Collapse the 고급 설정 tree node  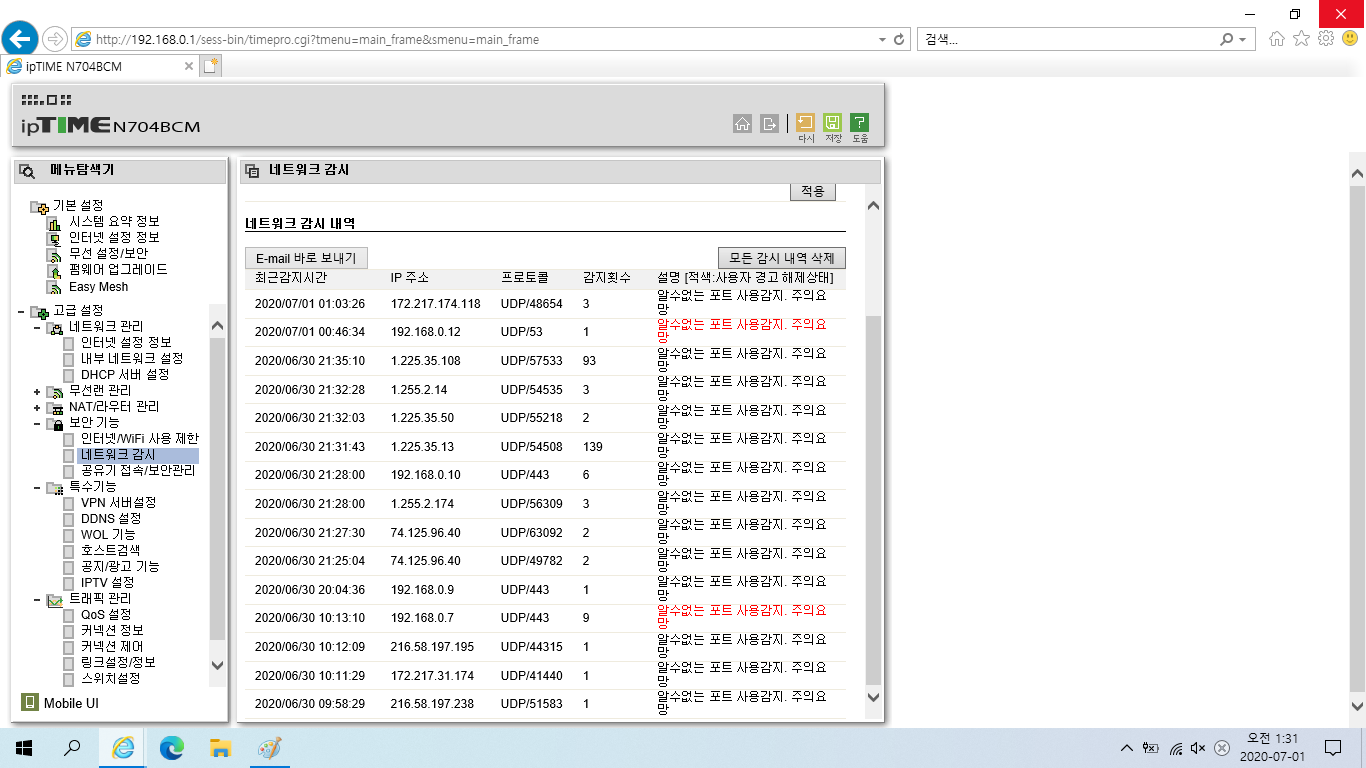coord(21,311)
